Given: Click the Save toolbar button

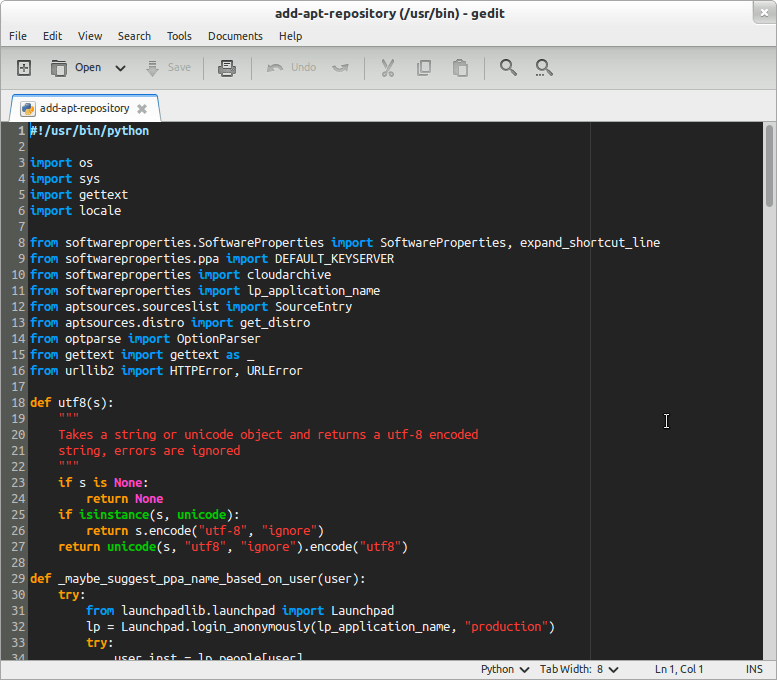Looking at the screenshot, I should 167,68.
